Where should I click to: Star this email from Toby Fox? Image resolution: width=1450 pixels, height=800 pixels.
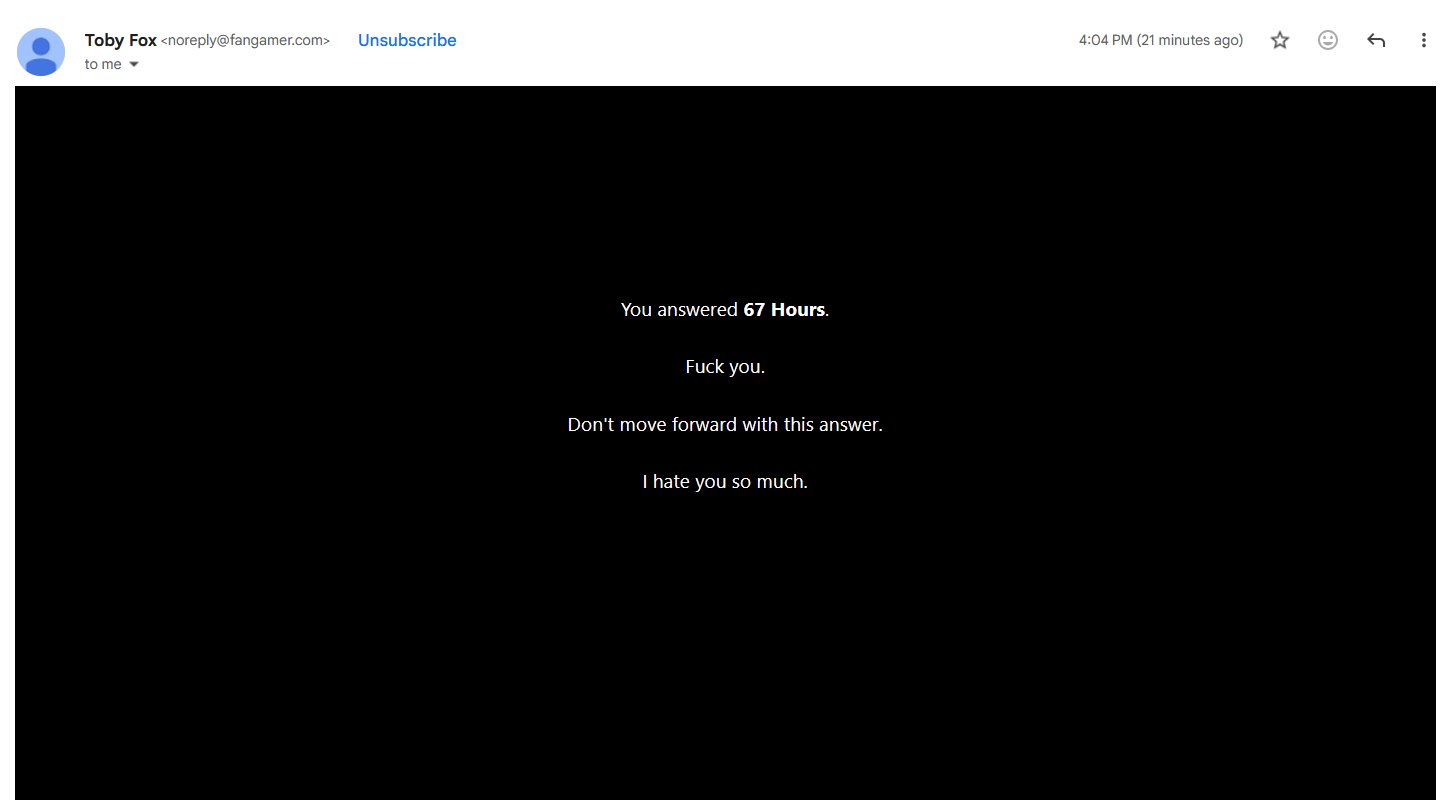[x=1280, y=40]
